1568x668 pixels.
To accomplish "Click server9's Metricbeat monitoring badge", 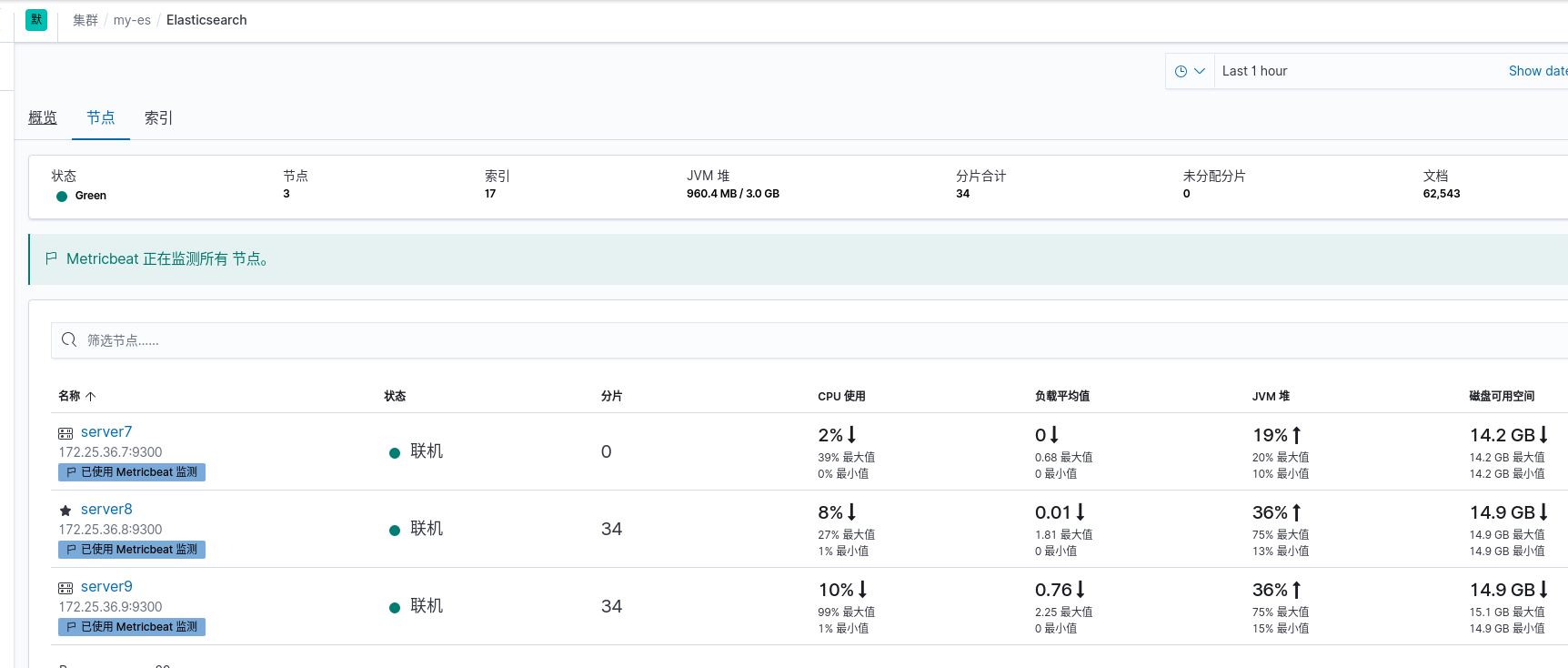I will (x=132, y=627).
